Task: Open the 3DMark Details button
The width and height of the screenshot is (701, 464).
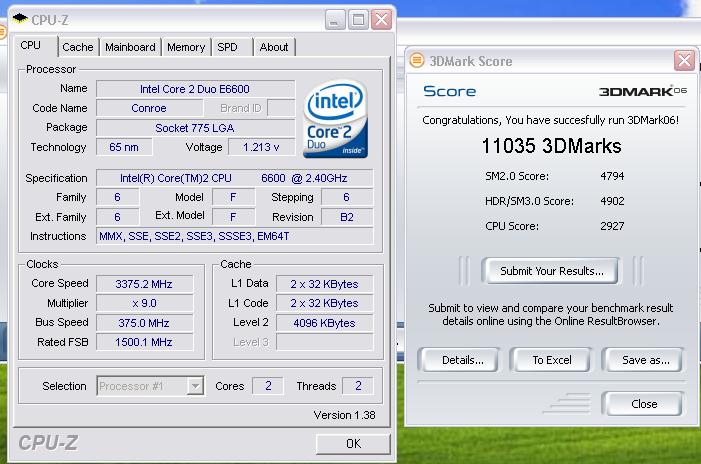Action: pos(460,360)
